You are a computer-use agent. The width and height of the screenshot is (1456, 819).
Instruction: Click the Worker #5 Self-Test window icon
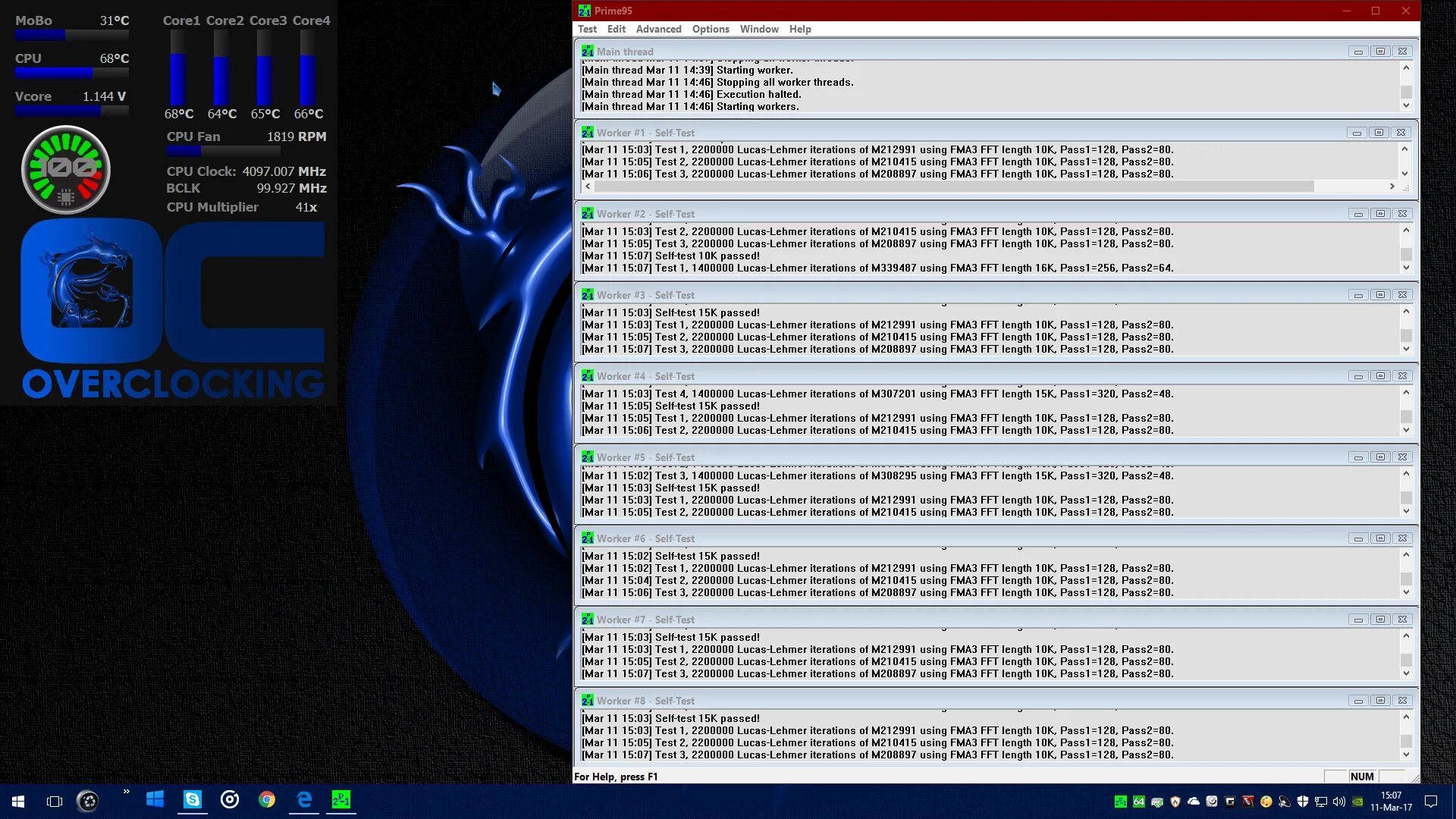(x=587, y=457)
